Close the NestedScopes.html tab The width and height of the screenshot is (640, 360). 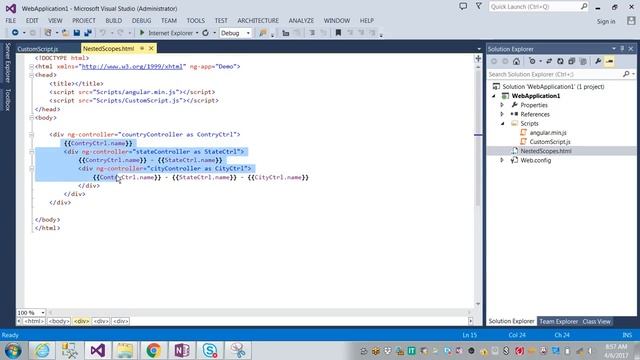tap(151, 49)
